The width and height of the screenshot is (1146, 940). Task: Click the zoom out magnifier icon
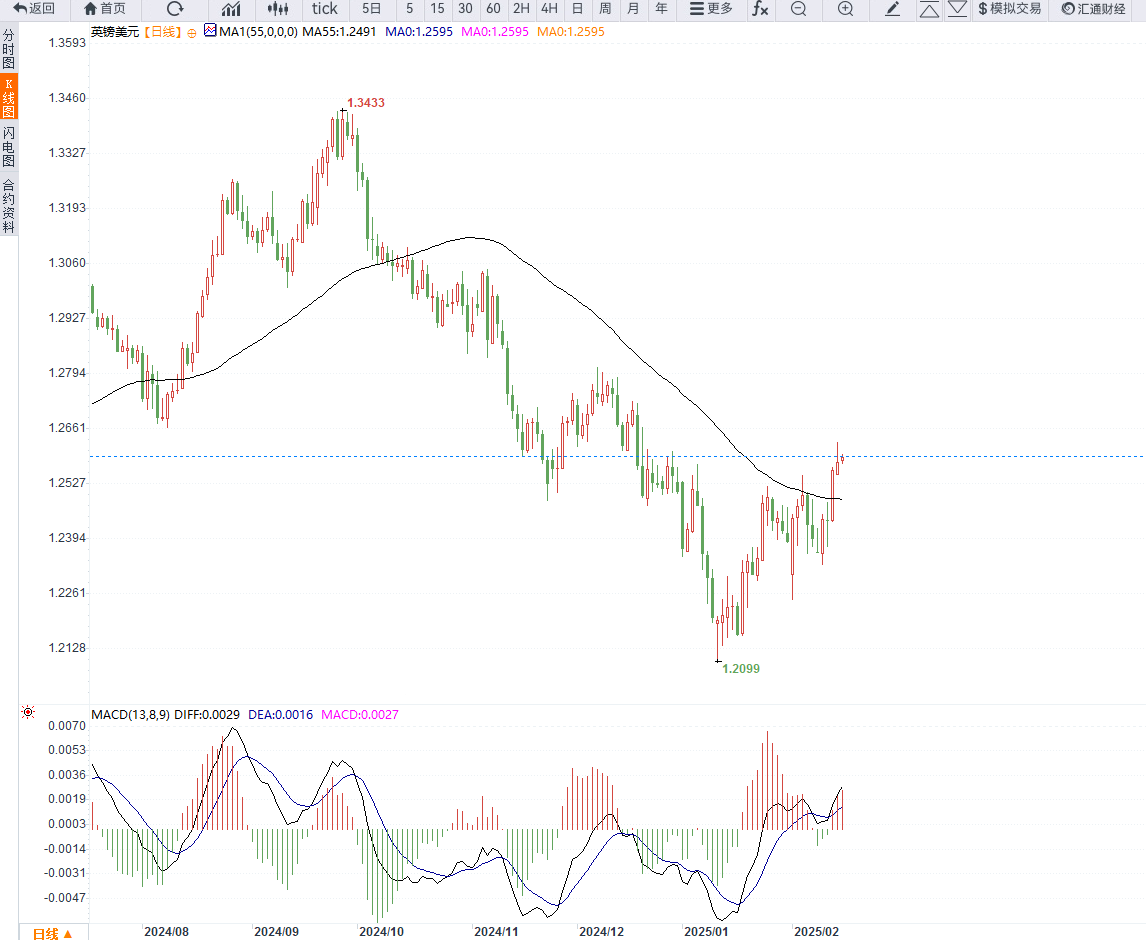798,9
